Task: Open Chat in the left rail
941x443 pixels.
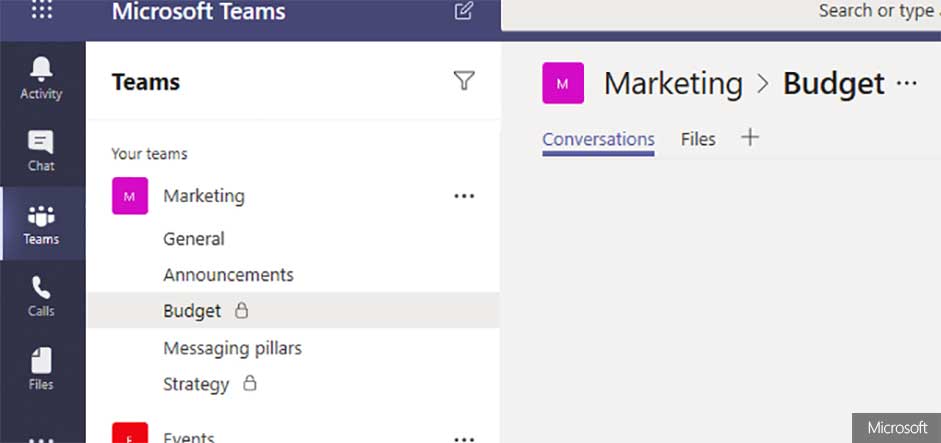Action: [x=41, y=151]
